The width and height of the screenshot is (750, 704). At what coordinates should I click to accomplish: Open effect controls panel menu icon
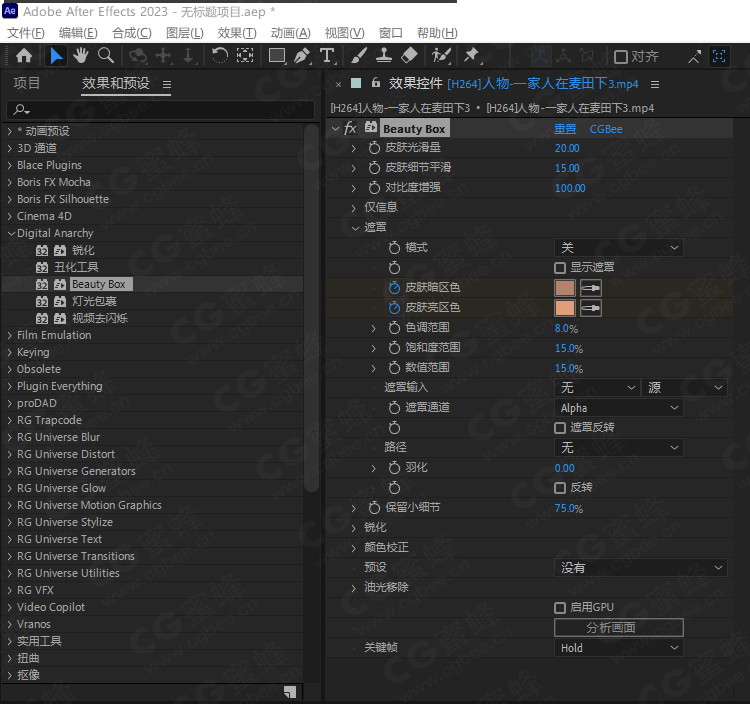pyautogui.click(x=655, y=85)
